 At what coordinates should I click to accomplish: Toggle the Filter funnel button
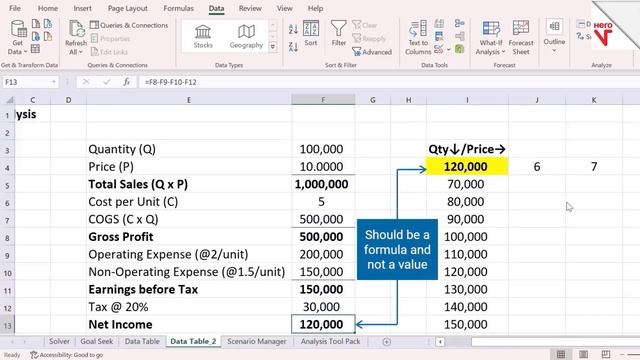click(x=338, y=33)
